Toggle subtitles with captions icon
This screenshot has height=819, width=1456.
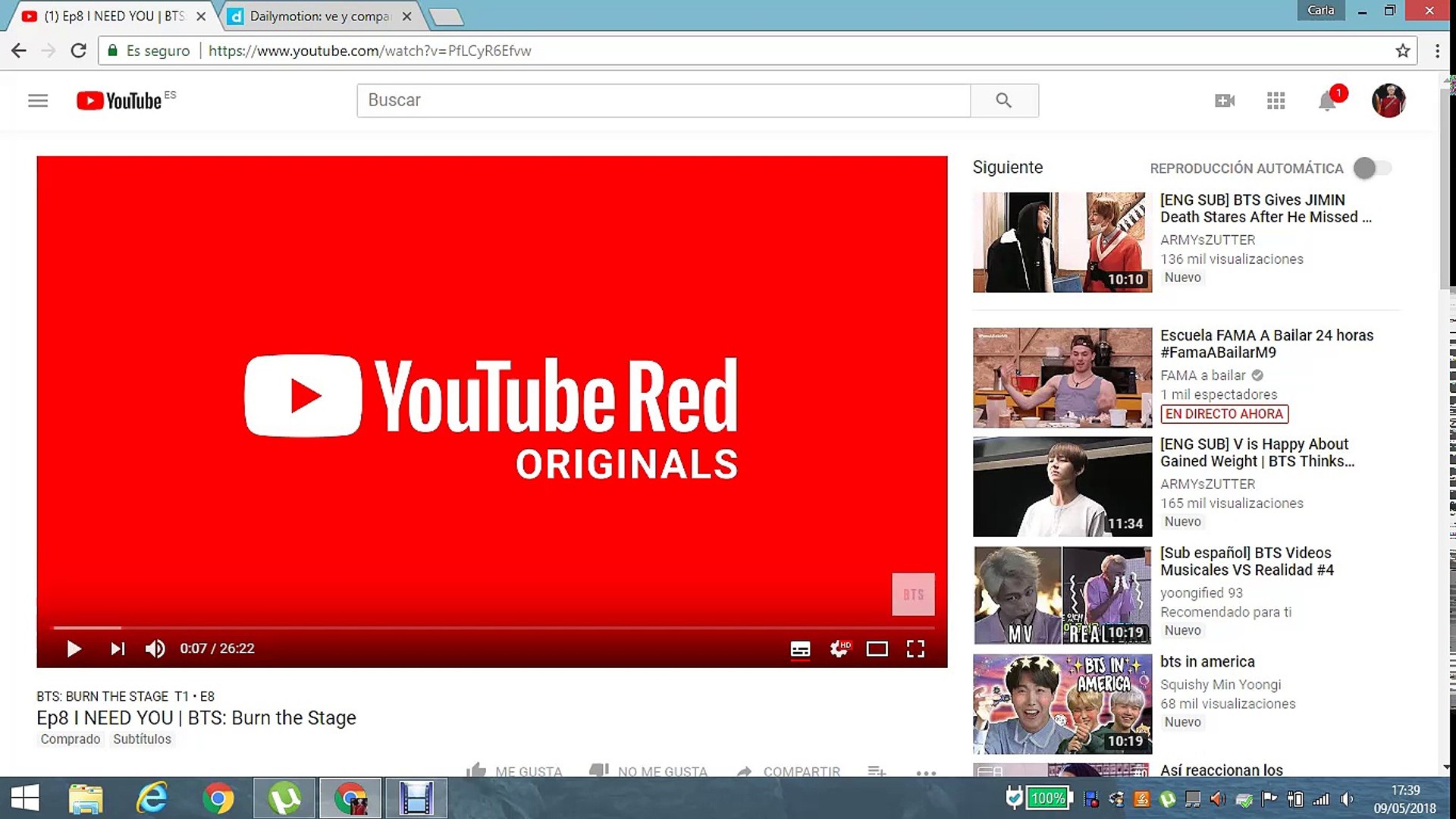pyautogui.click(x=800, y=649)
